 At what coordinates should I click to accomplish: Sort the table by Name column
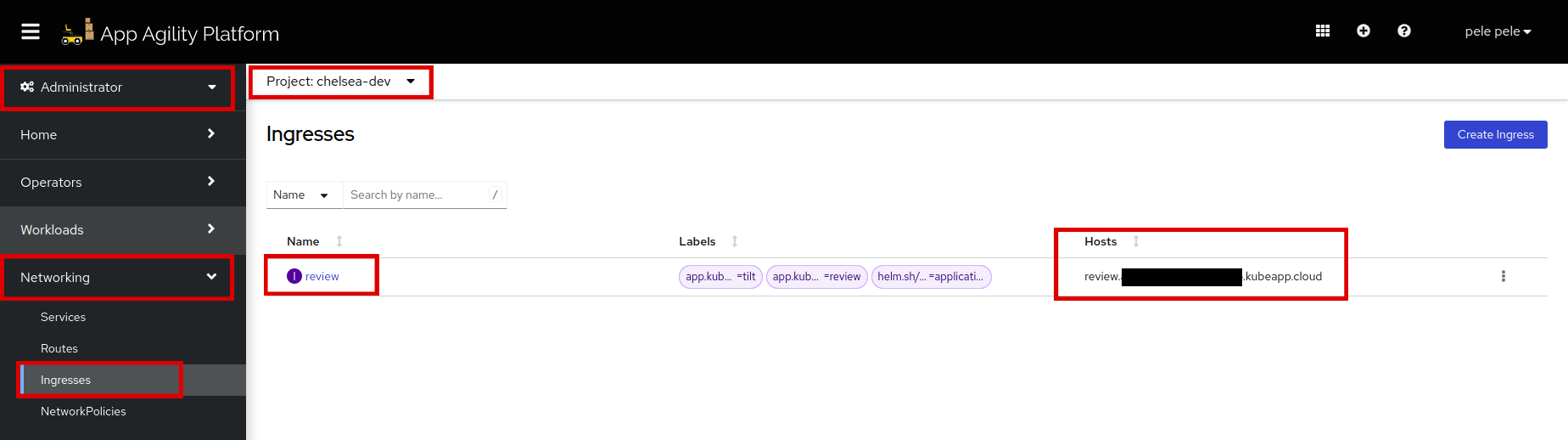pos(304,241)
